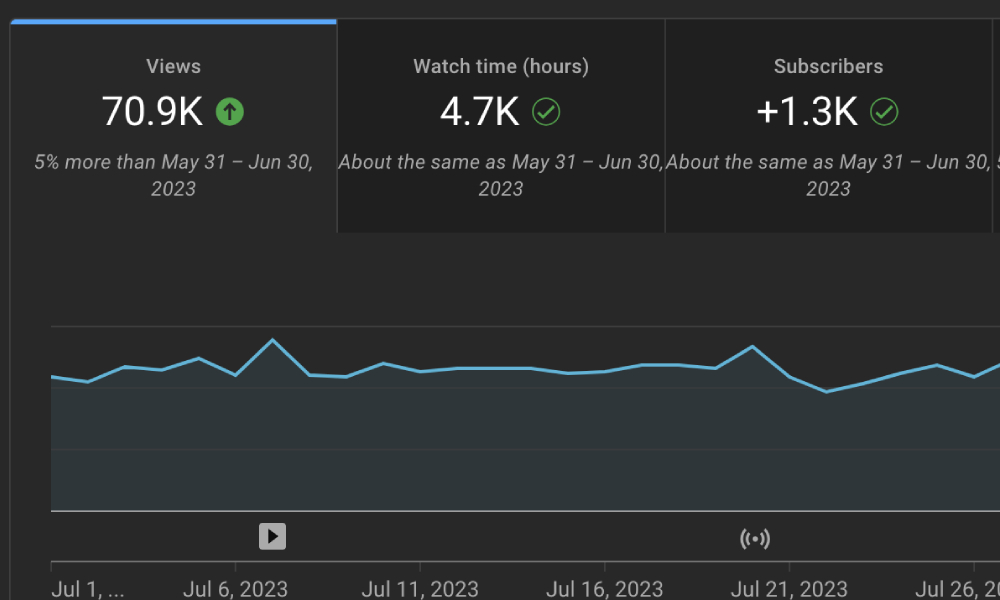The width and height of the screenshot is (1000, 600).
Task: Switch to the Views tab
Action: tap(173, 67)
